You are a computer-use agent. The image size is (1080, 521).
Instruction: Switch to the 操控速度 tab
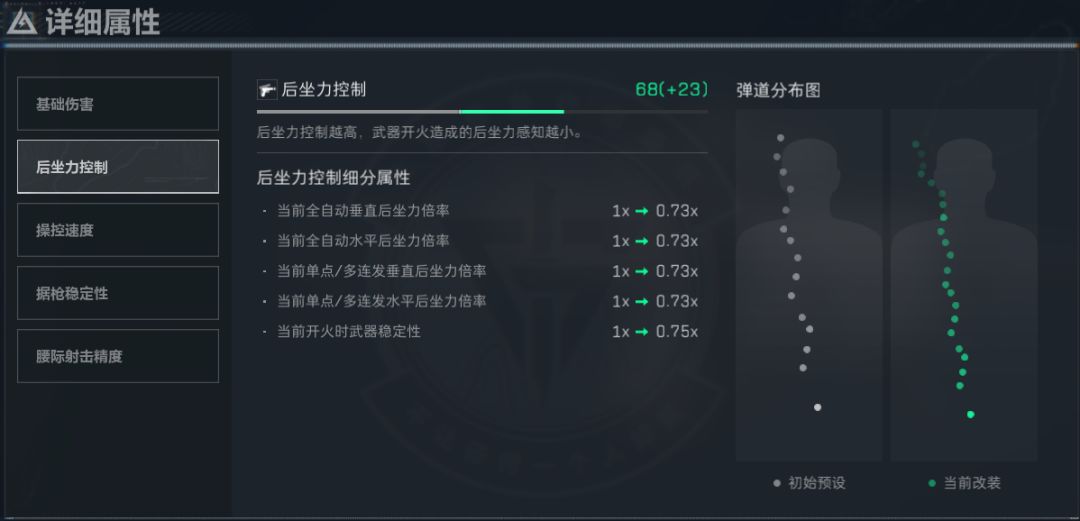coord(118,230)
